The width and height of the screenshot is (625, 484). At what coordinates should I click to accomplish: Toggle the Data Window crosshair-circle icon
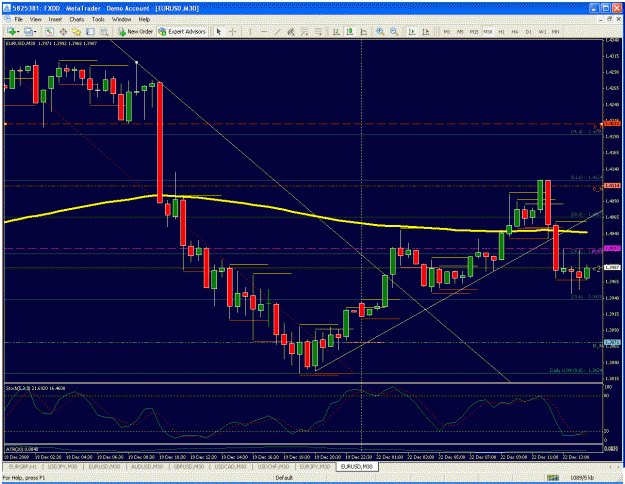click(x=63, y=31)
